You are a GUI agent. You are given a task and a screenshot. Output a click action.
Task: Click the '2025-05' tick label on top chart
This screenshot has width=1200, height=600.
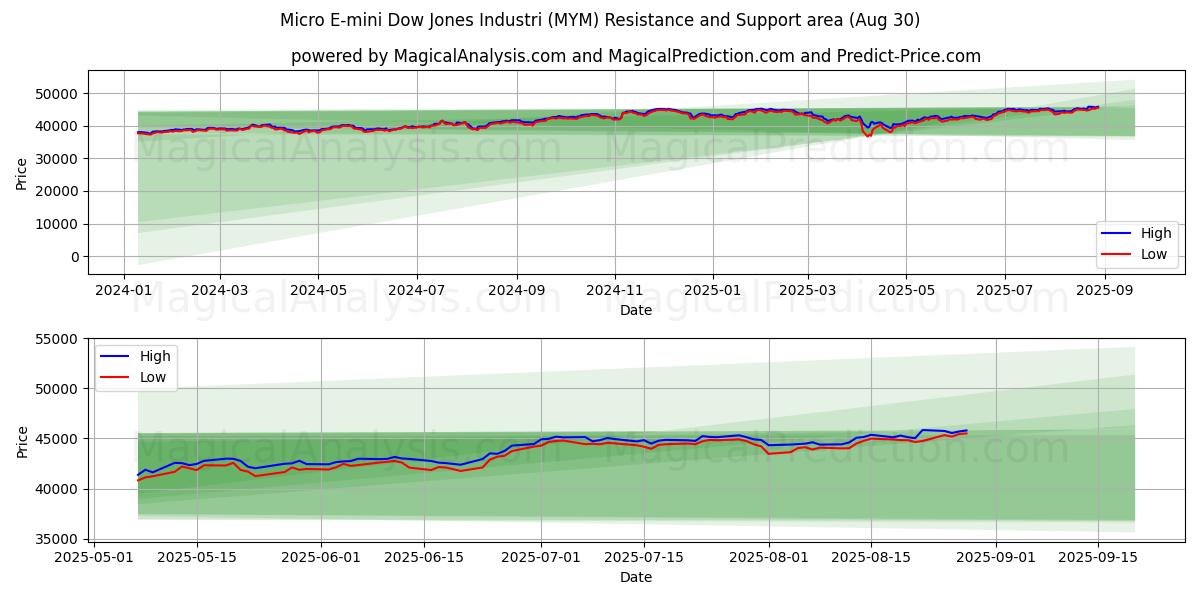coord(906,290)
